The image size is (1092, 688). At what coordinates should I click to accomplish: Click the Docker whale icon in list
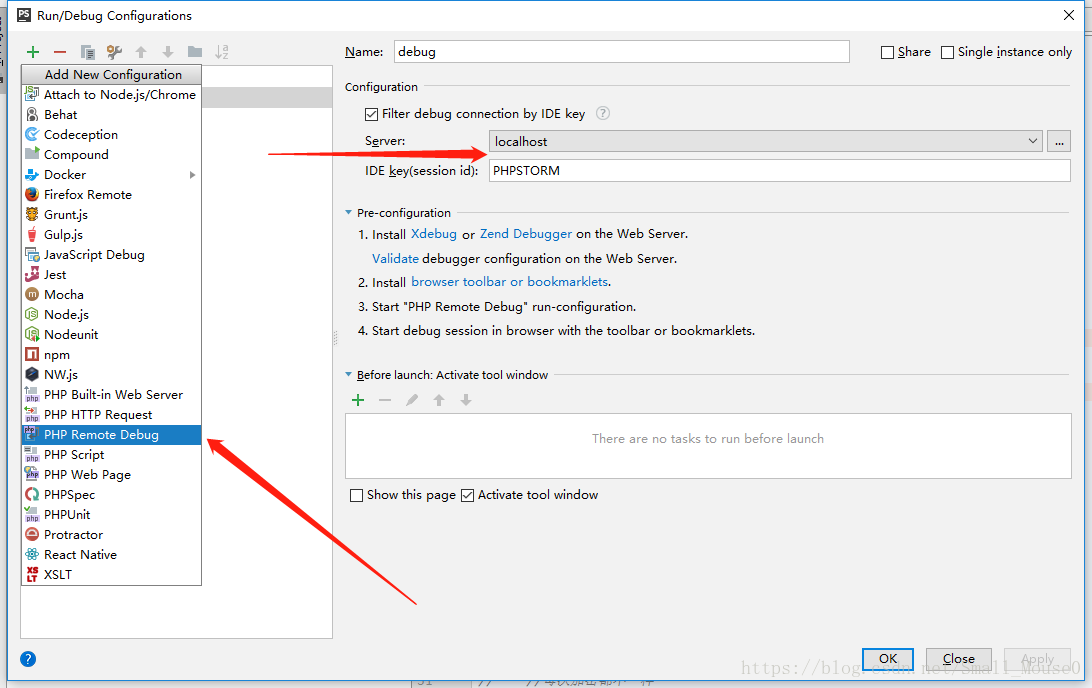[x=32, y=175]
